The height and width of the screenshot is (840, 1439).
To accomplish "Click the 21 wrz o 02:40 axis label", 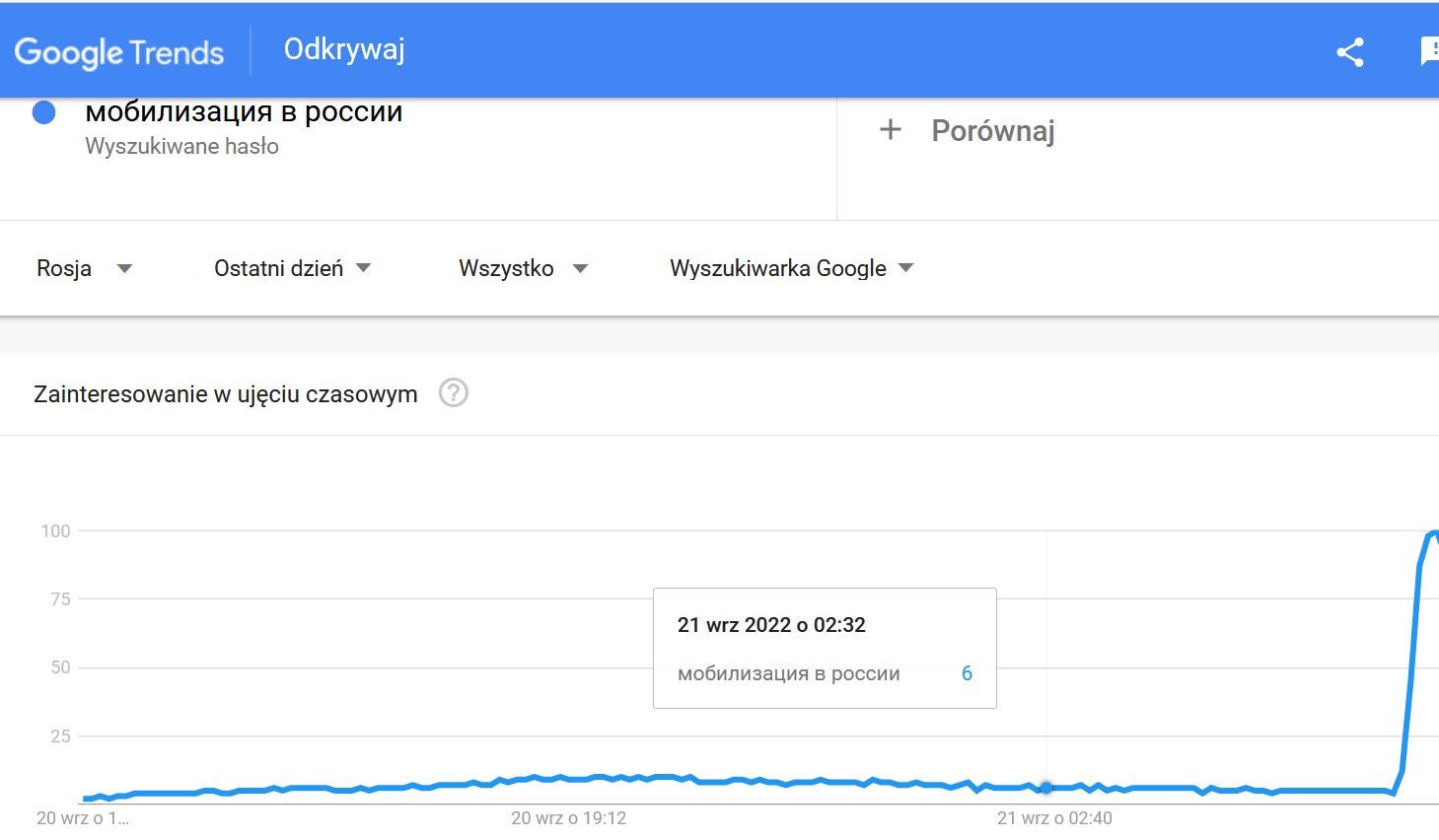I will click(1053, 817).
